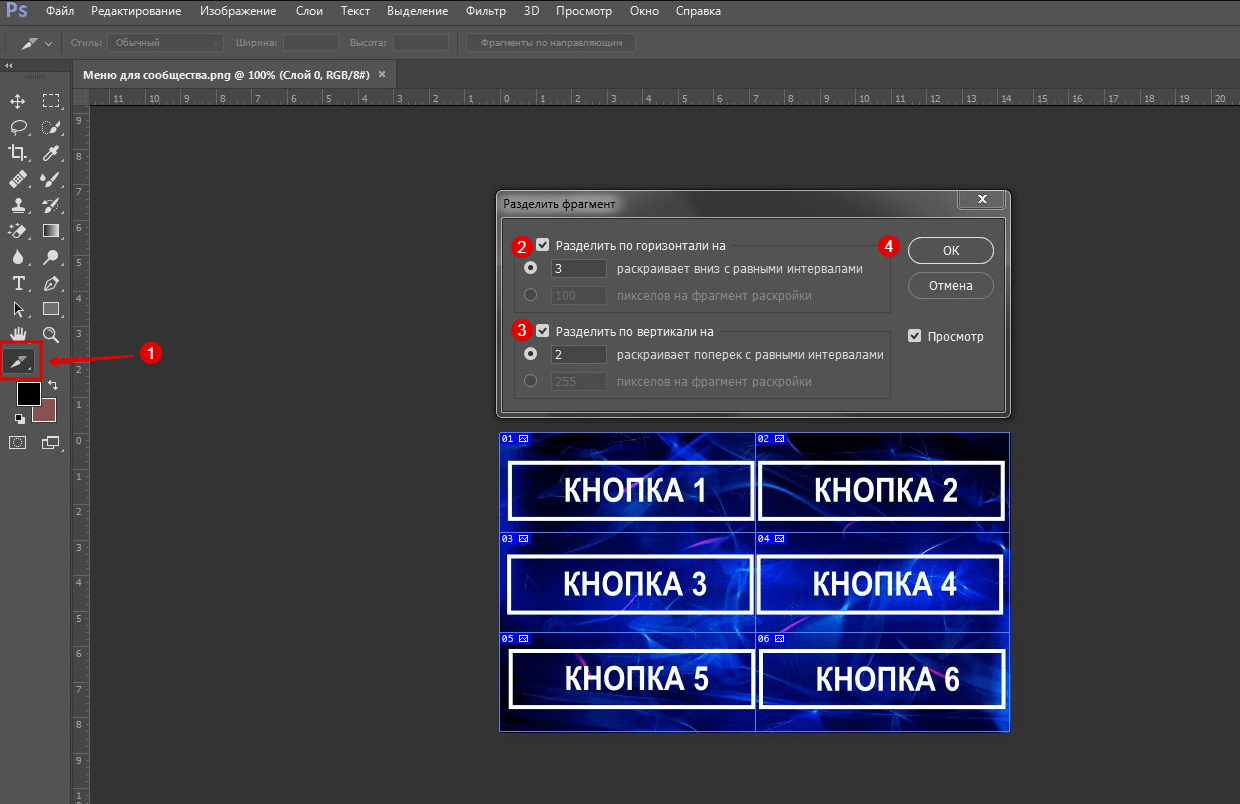1240x804 pixels.
Task: Choose the Eyedropper tool
Action: (x=51, y=153)
